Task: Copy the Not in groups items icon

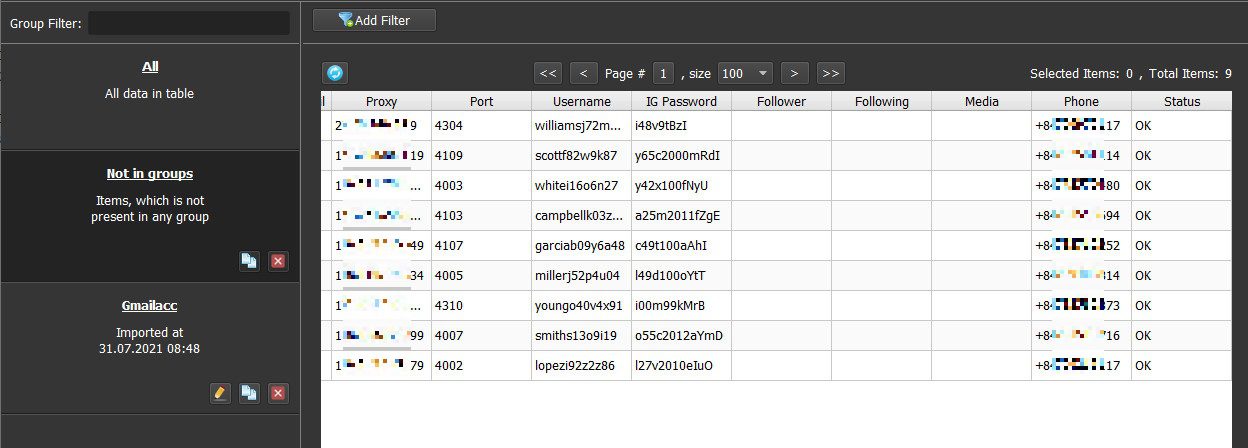Action: [249, 261]
